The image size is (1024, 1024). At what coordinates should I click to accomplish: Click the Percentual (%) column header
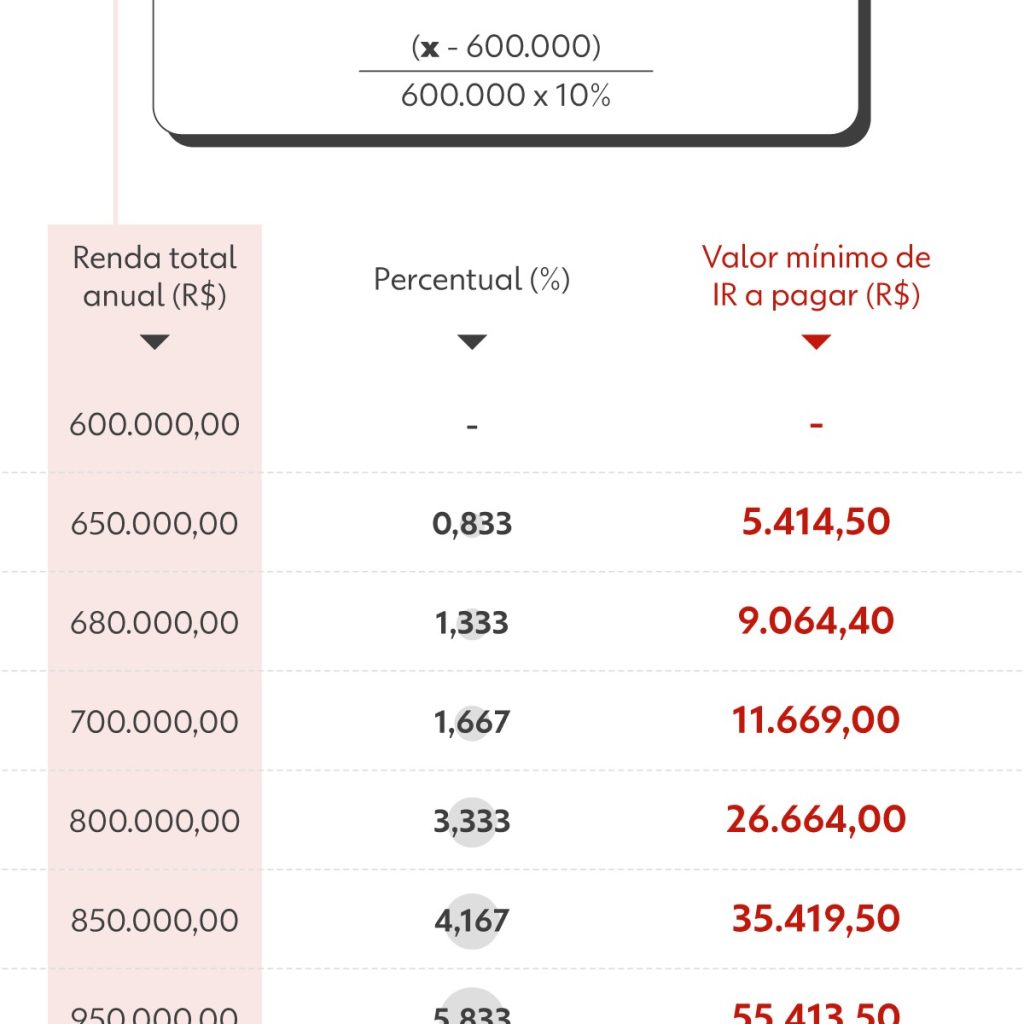472,279
